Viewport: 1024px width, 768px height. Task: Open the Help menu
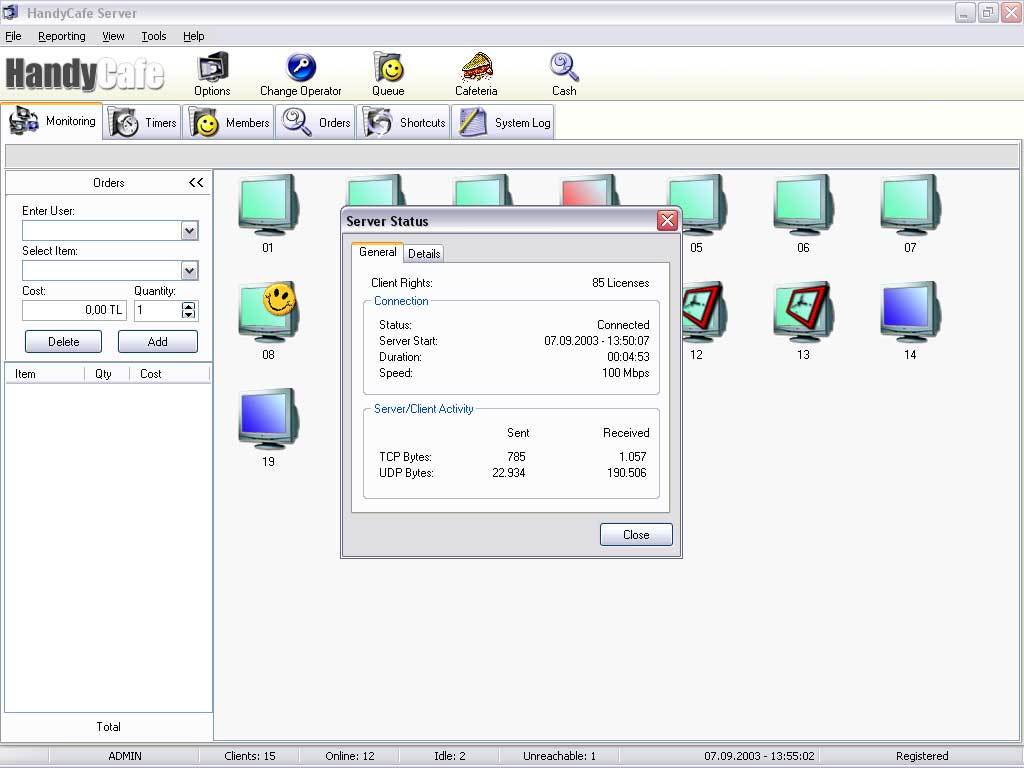[193, 36]
